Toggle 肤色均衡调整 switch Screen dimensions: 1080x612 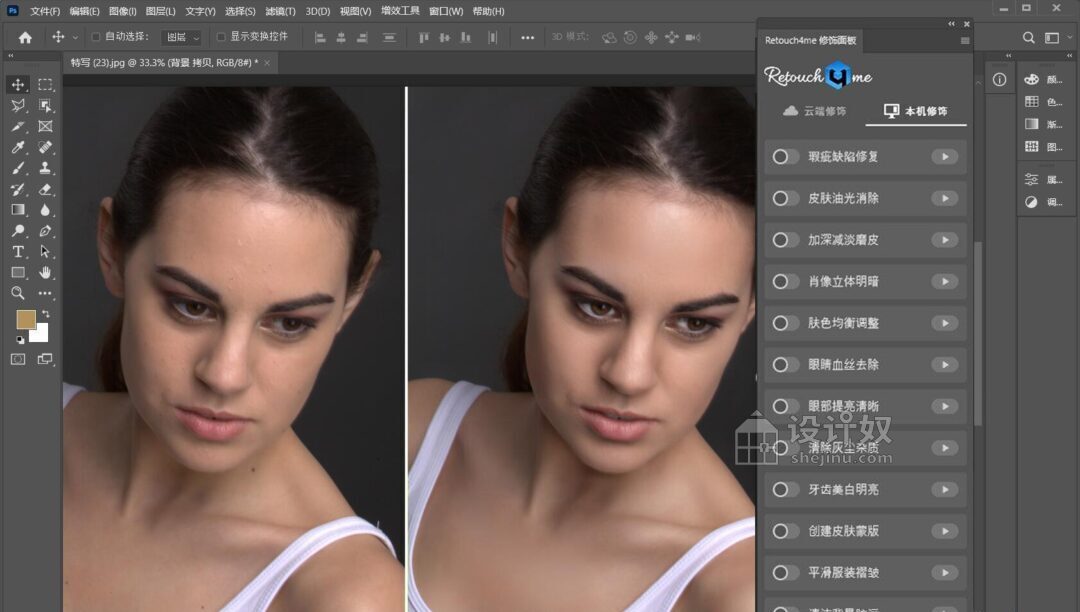[785, 323]
